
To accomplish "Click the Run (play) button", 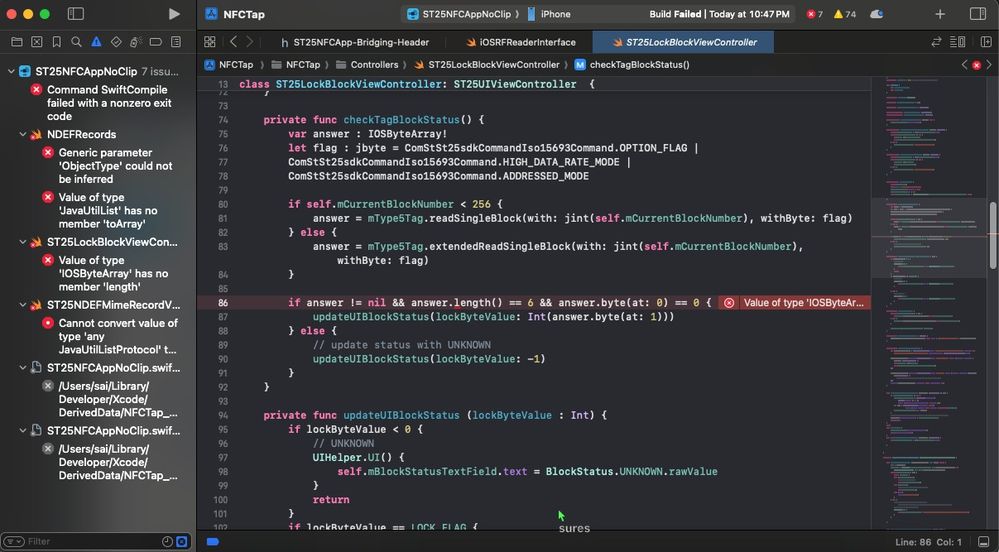I will (174, 14).
